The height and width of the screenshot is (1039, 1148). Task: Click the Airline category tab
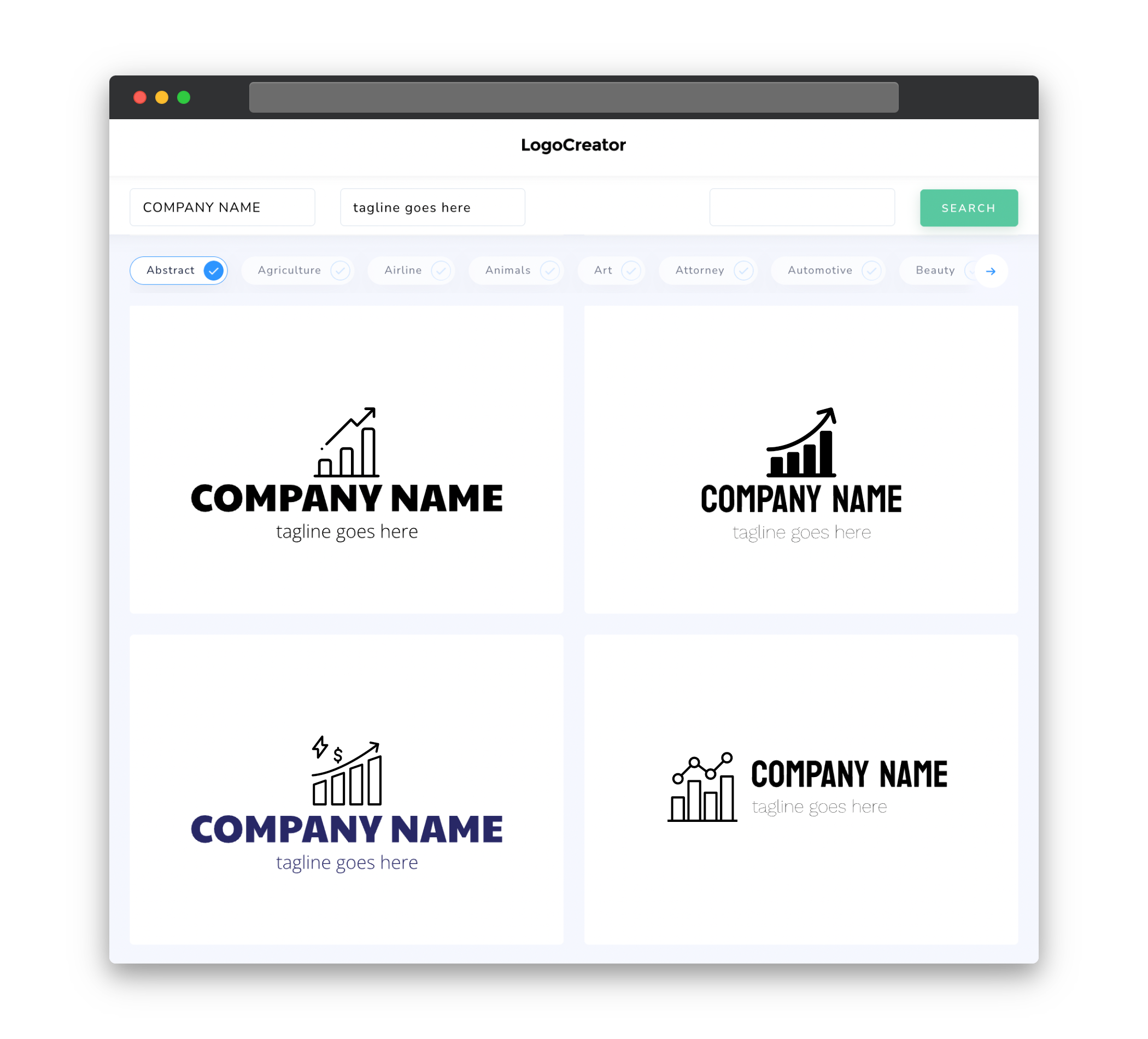[404, 270]
